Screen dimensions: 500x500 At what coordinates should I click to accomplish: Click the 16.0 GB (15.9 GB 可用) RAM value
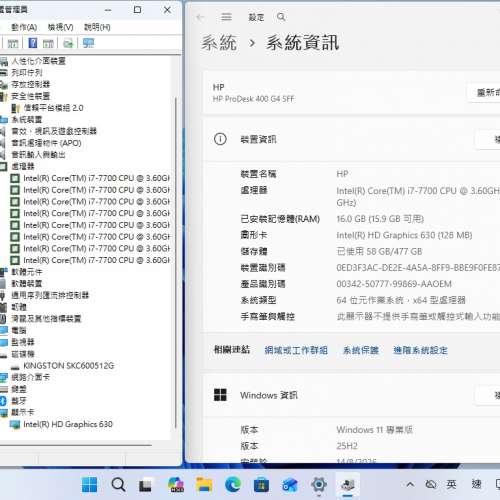pos(380,219)
